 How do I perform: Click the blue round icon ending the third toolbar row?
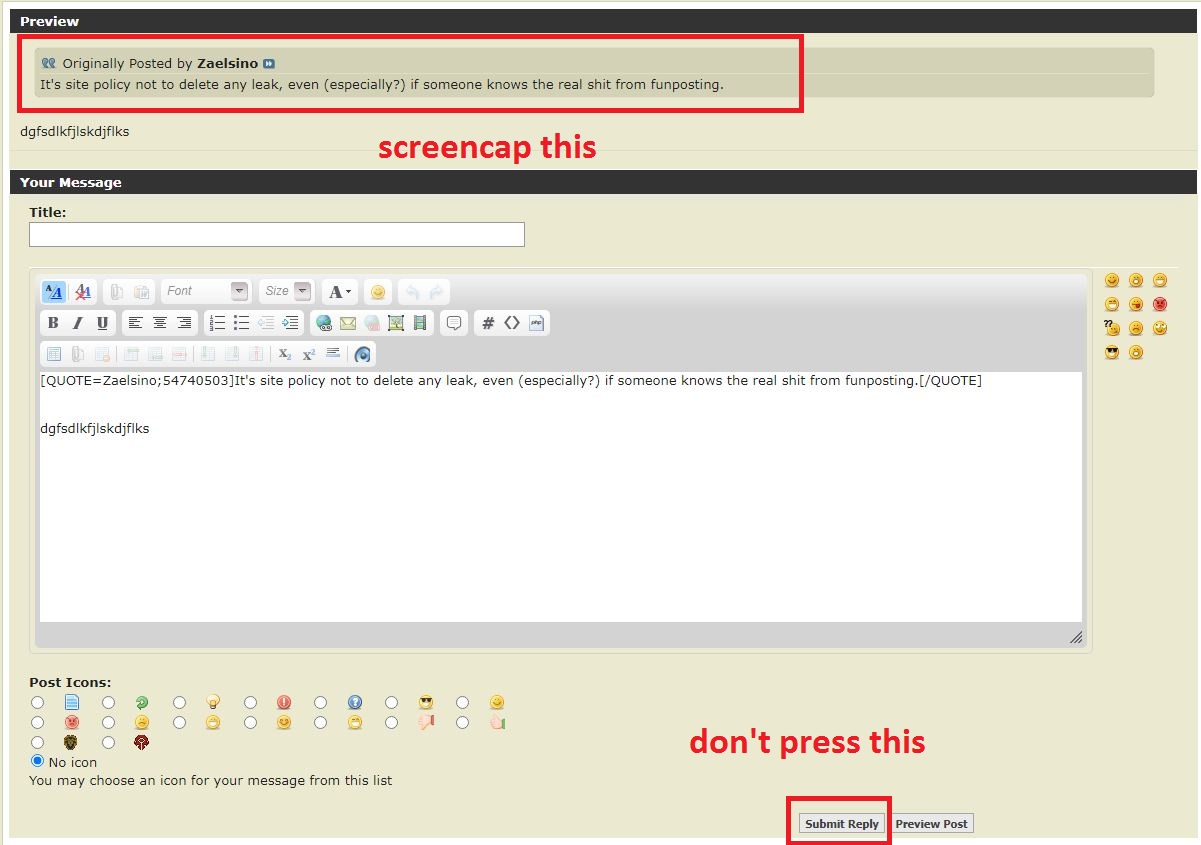363,354
